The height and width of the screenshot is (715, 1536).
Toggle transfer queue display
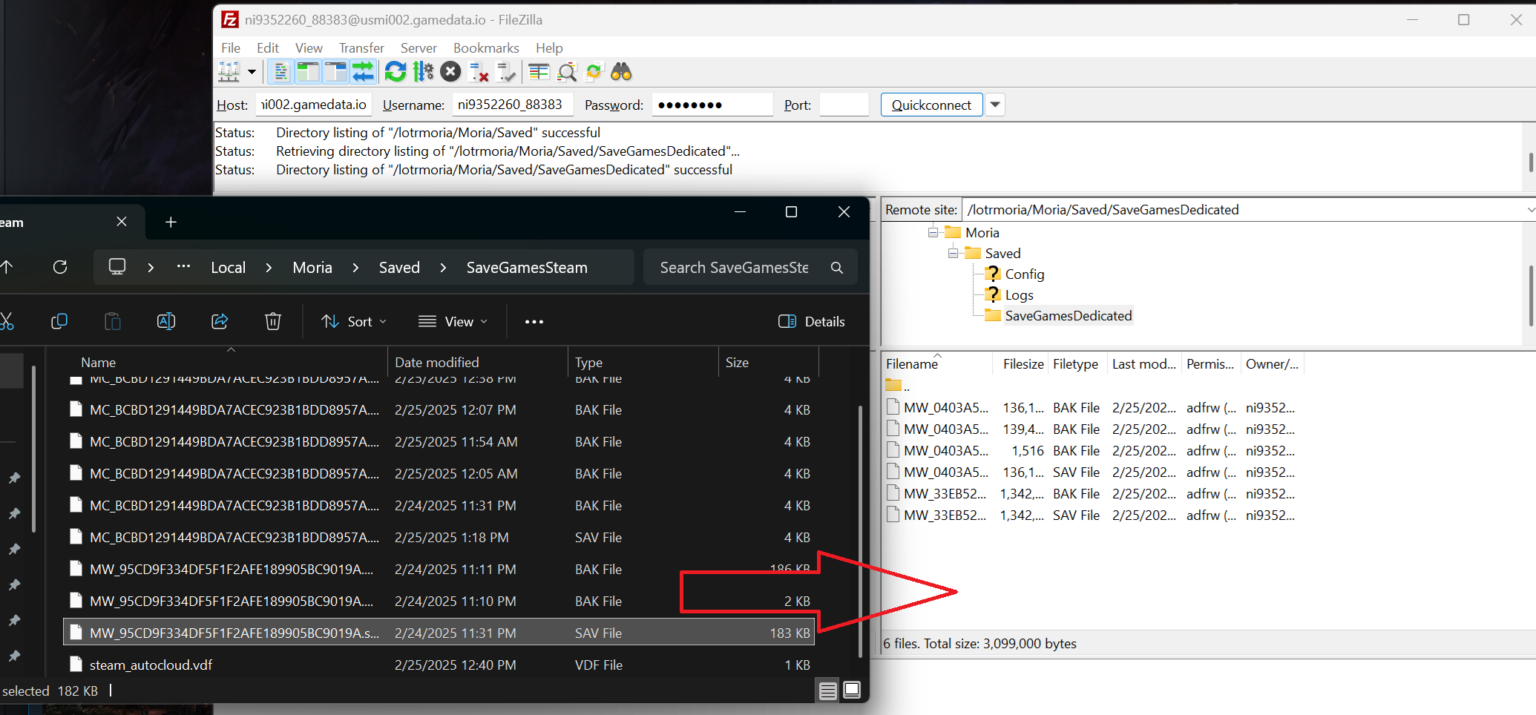362,72
